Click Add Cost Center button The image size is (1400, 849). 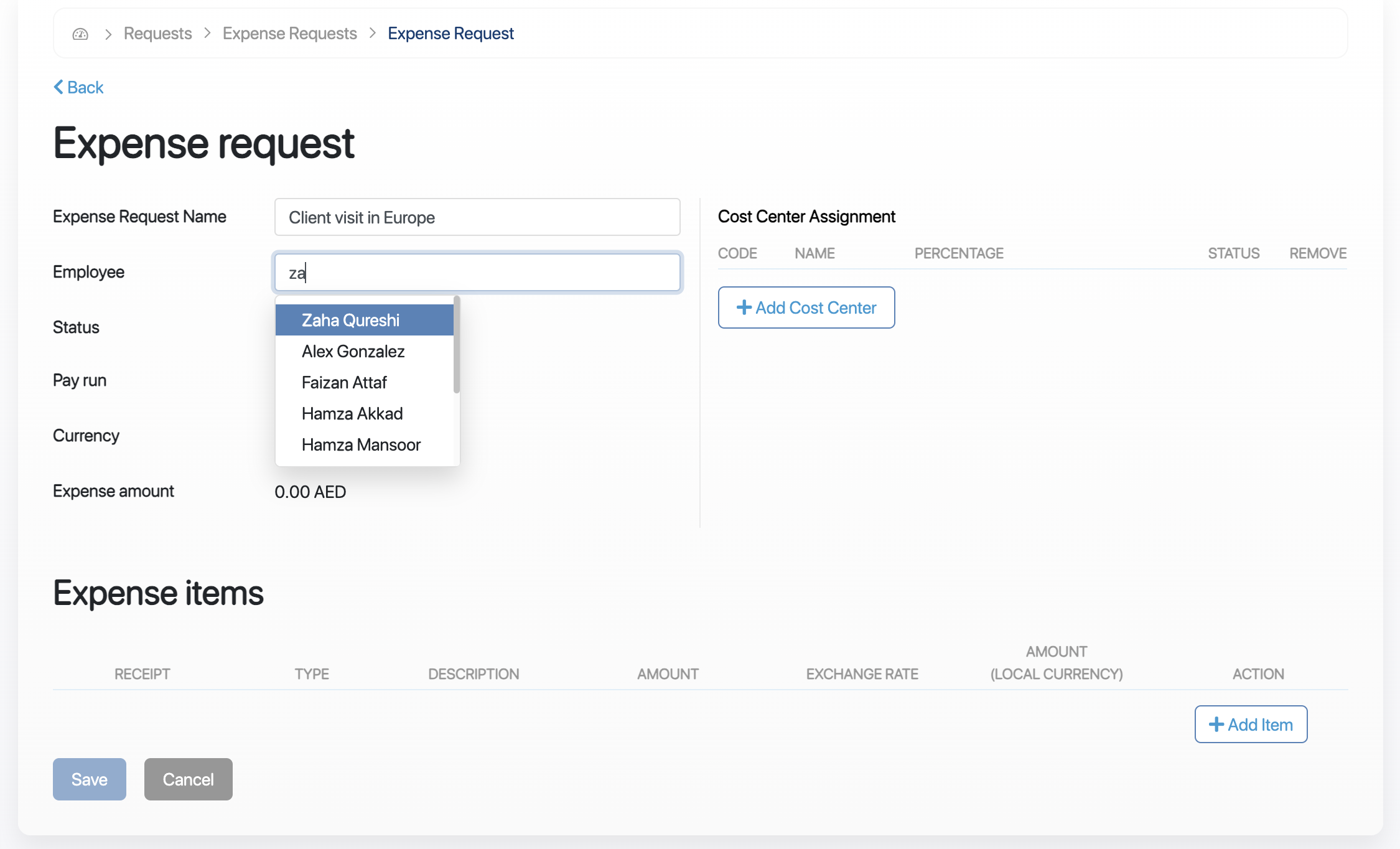pos(806,307)
